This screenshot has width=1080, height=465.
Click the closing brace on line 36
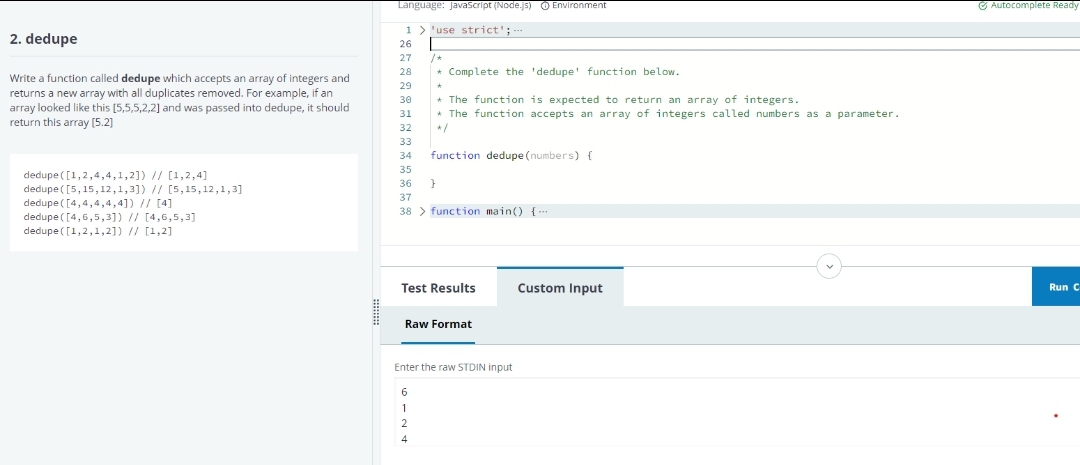click(x=433, y=184)
